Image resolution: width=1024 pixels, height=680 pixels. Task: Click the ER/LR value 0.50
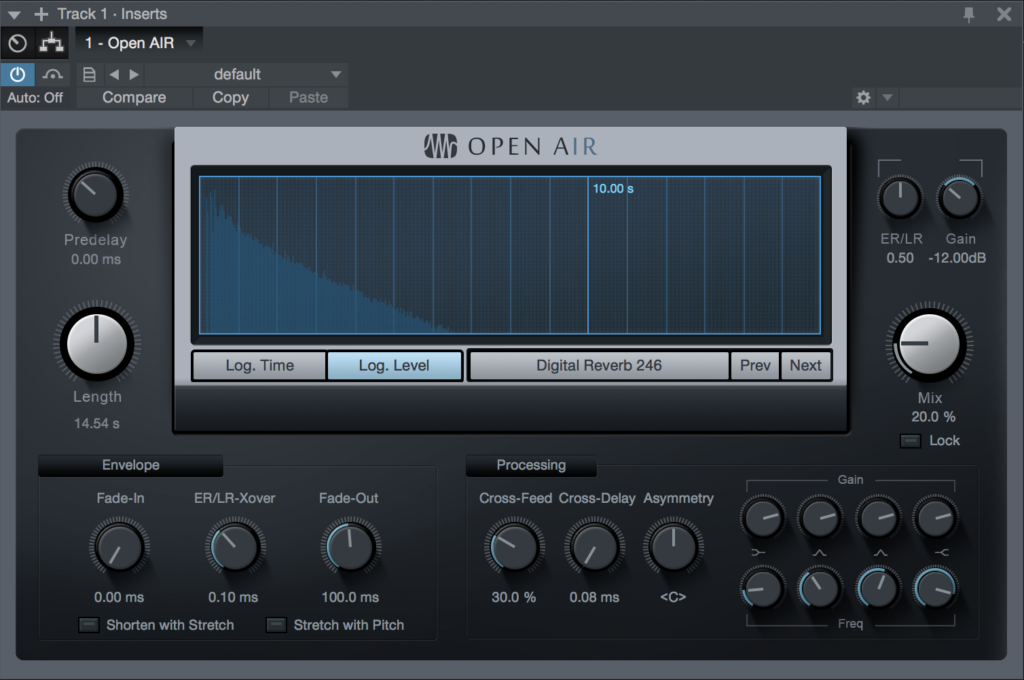(900, 258)
